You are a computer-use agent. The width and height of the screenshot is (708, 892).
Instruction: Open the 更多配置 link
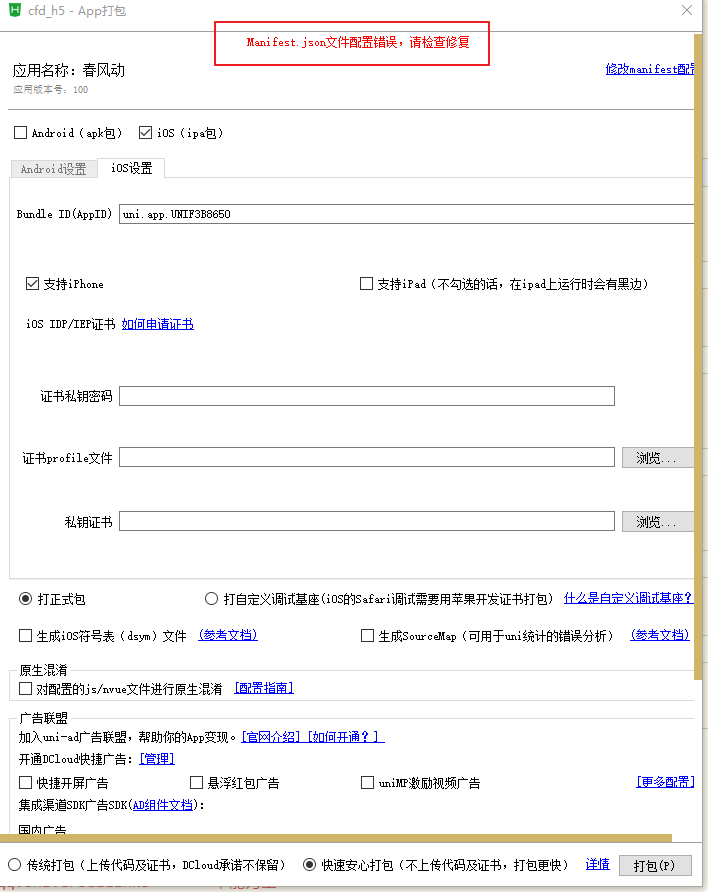click(x=665, y=782)
